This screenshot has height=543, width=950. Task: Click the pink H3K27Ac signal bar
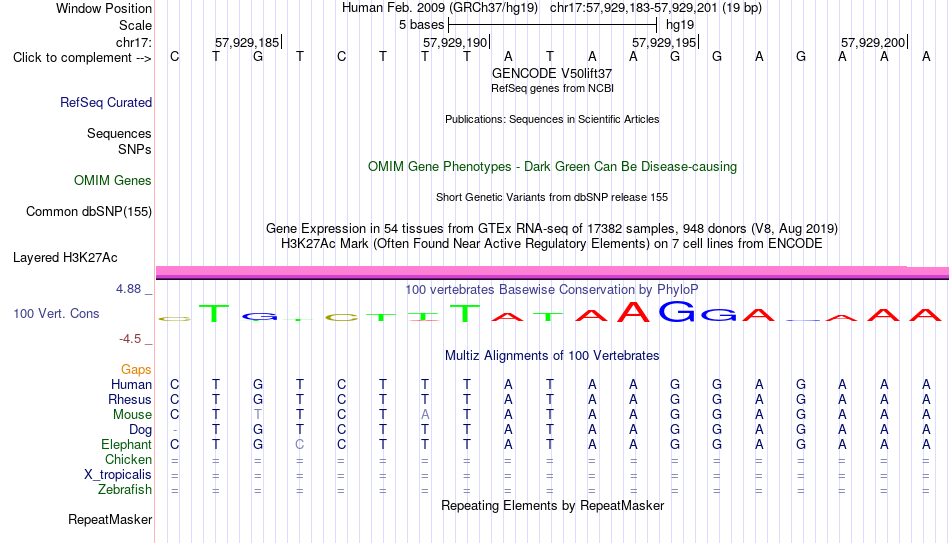tap(553, 271)
